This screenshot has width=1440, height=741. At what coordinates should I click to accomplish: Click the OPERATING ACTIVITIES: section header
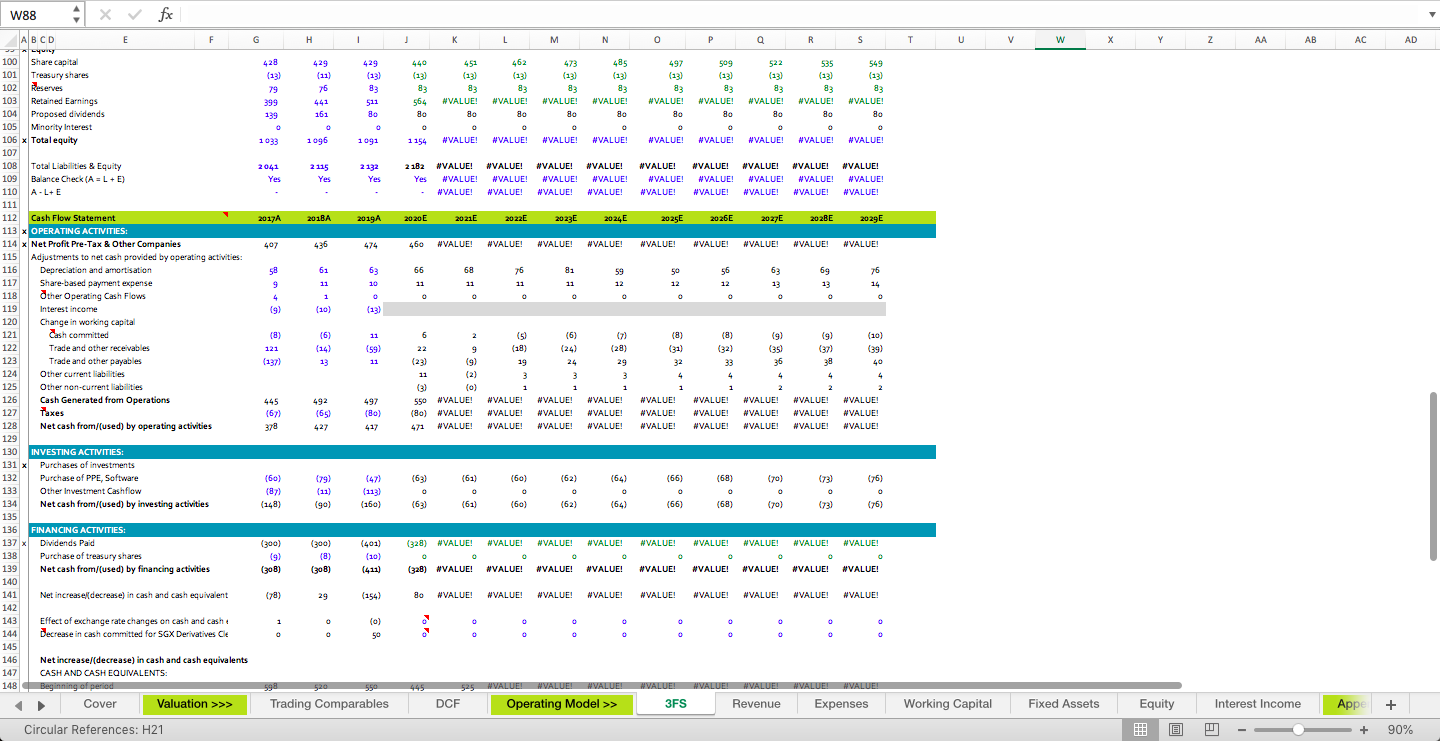(x=79, y=231)
